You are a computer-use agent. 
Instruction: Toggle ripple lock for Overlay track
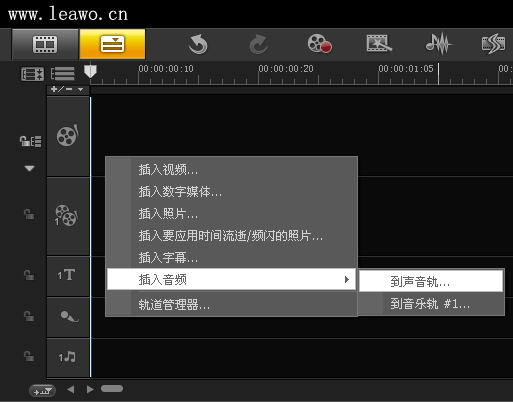pyautogui.click(x=29, y=214)
